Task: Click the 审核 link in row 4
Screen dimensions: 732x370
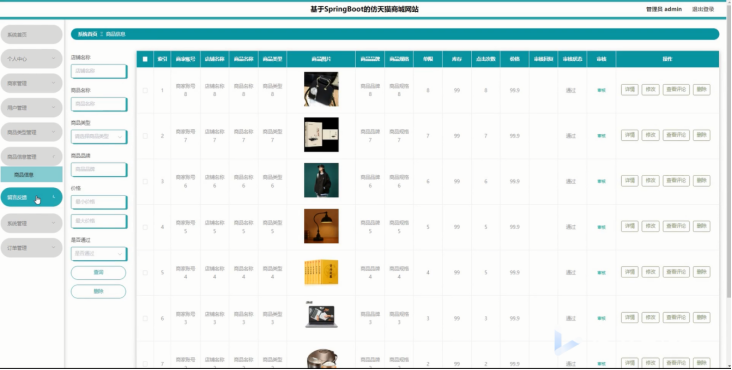Action: pos(601,227)
